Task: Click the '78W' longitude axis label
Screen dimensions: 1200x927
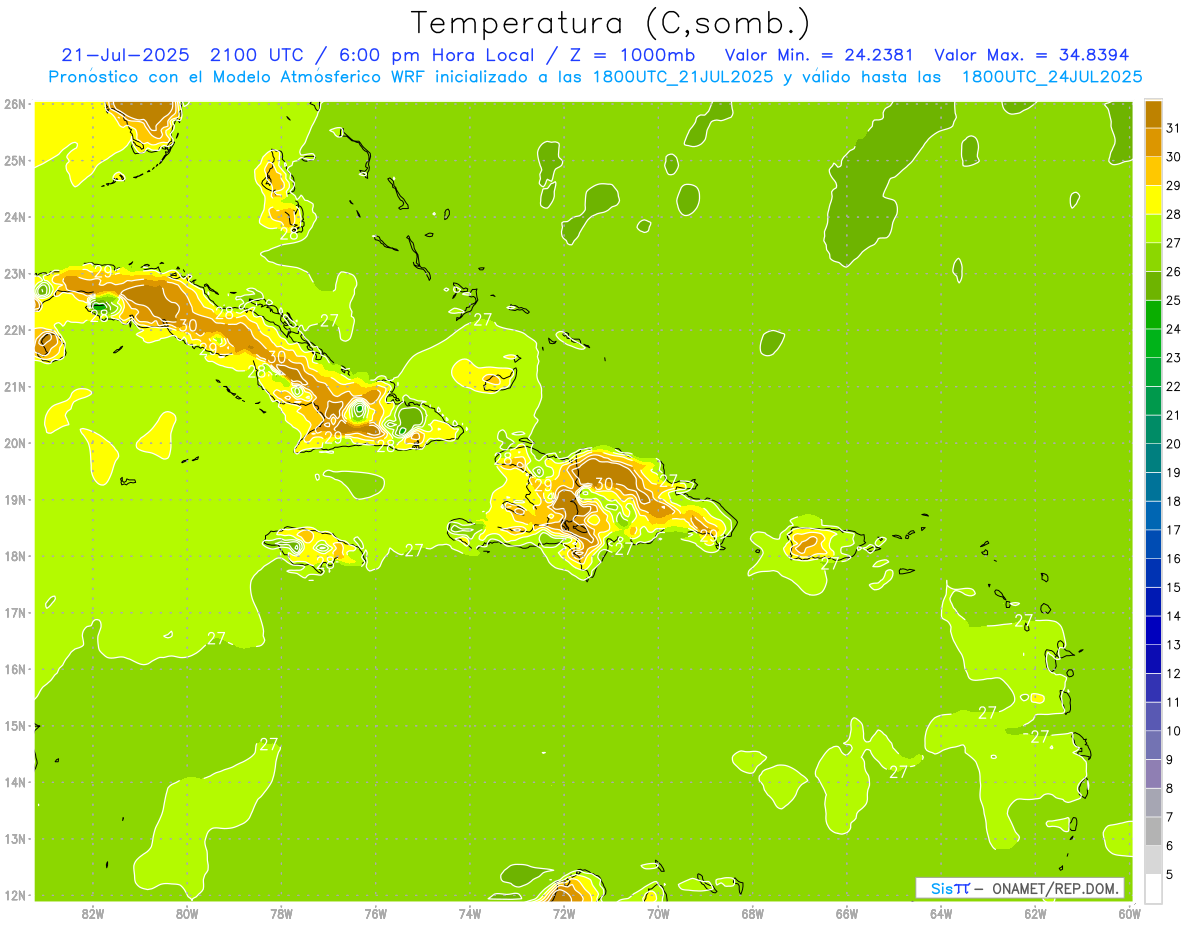Action: tap(281, 913)
